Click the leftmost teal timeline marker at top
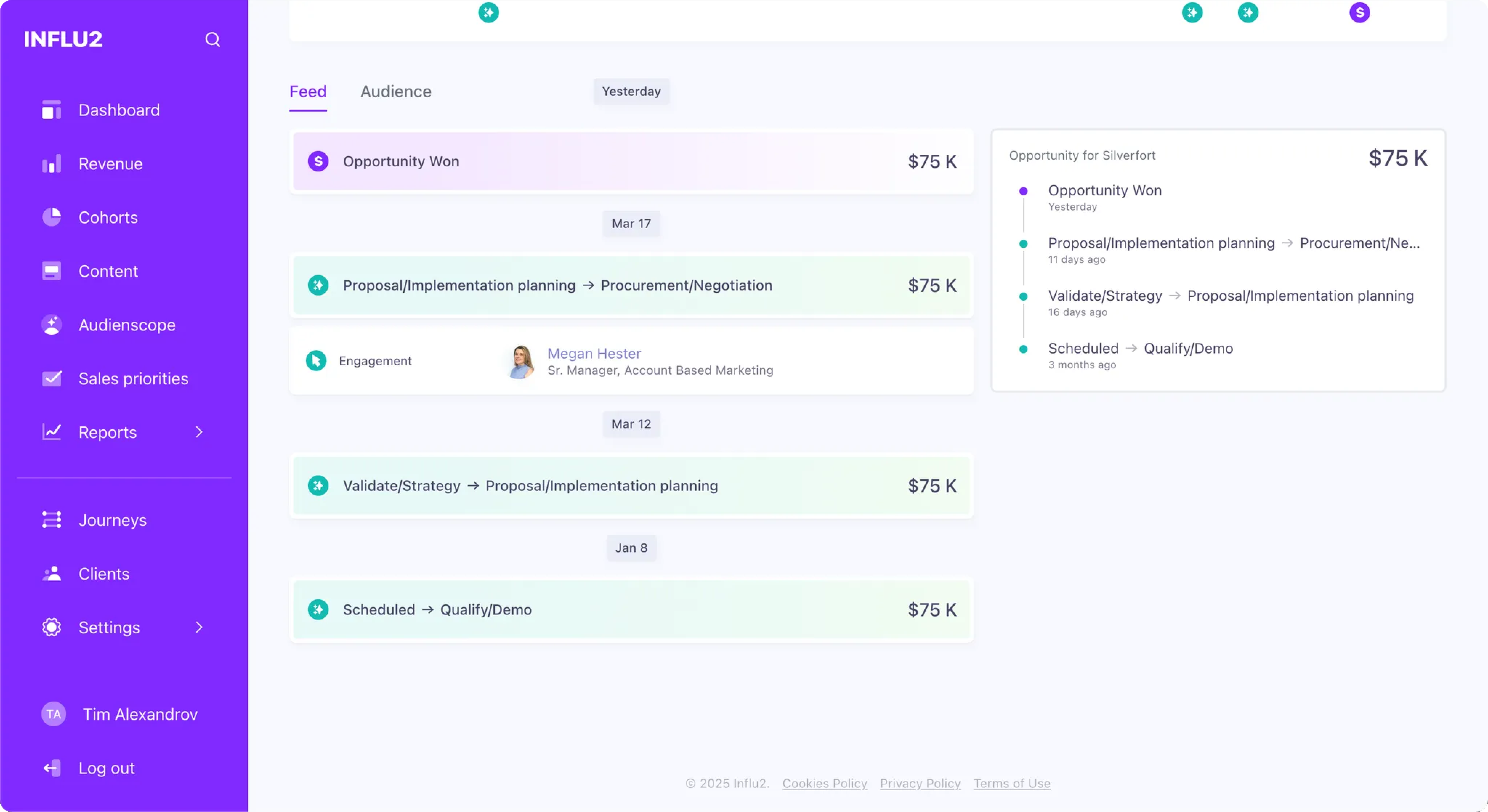1488x812 pixels. click(489, 12)
